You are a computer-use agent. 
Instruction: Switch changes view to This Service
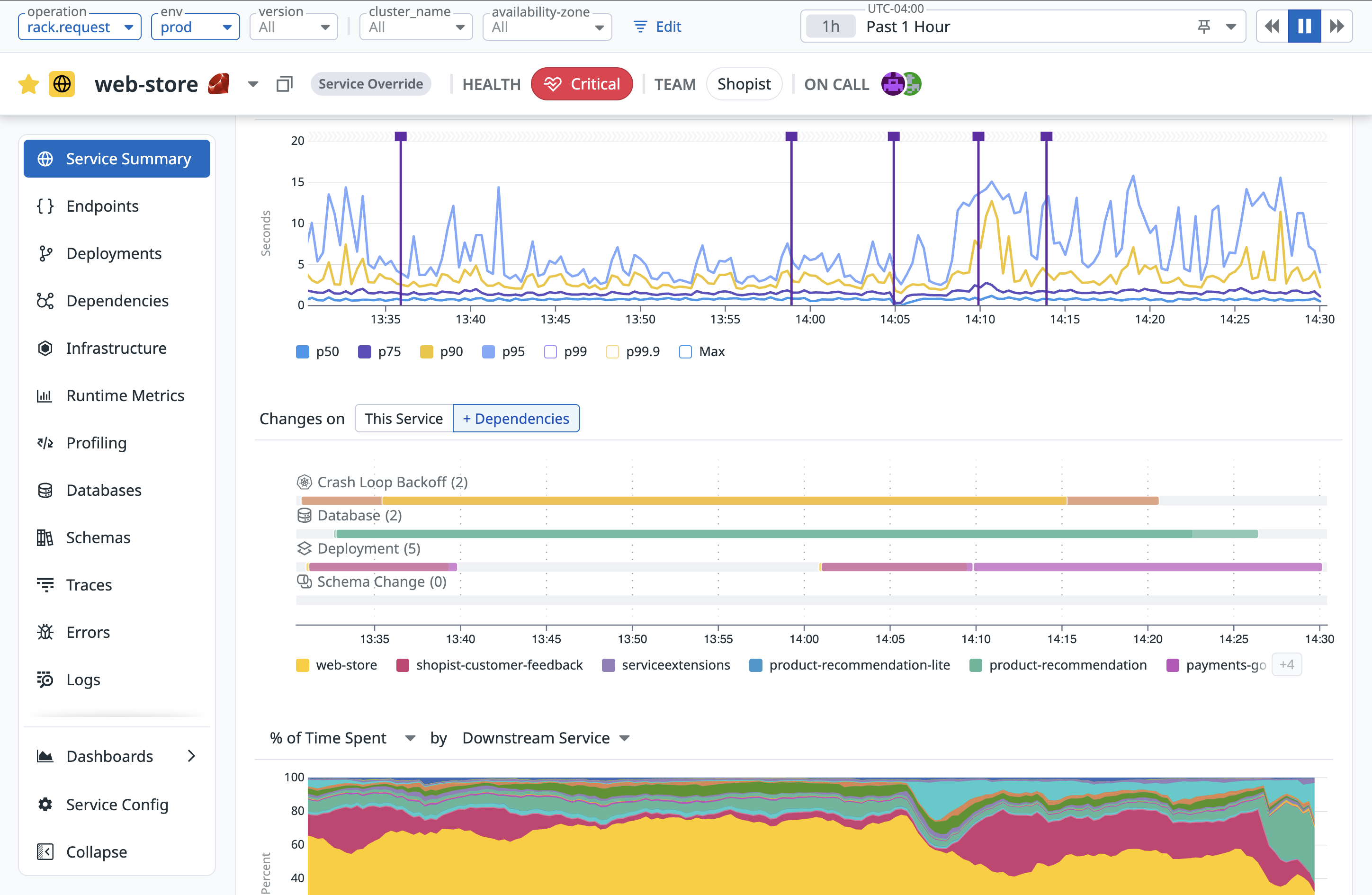(404, 419)
